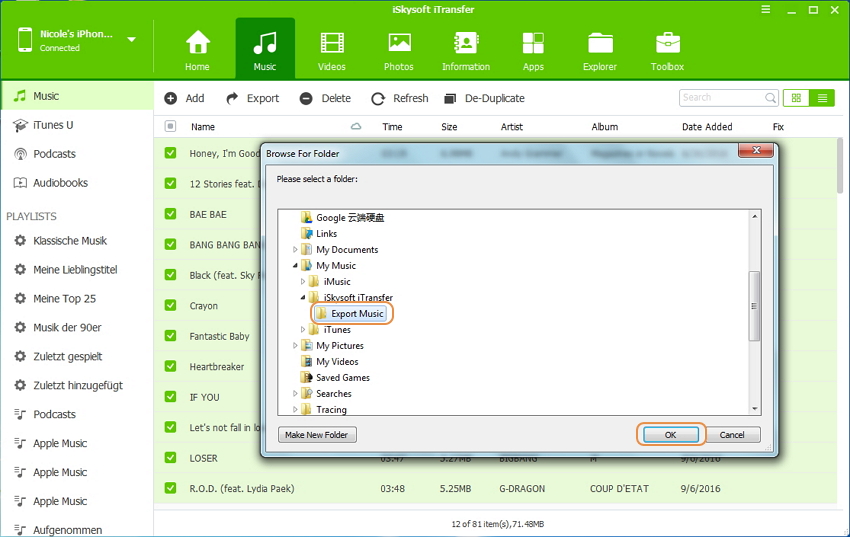Uncheck the R.O.D. song checkbox

tap(170, 488)
